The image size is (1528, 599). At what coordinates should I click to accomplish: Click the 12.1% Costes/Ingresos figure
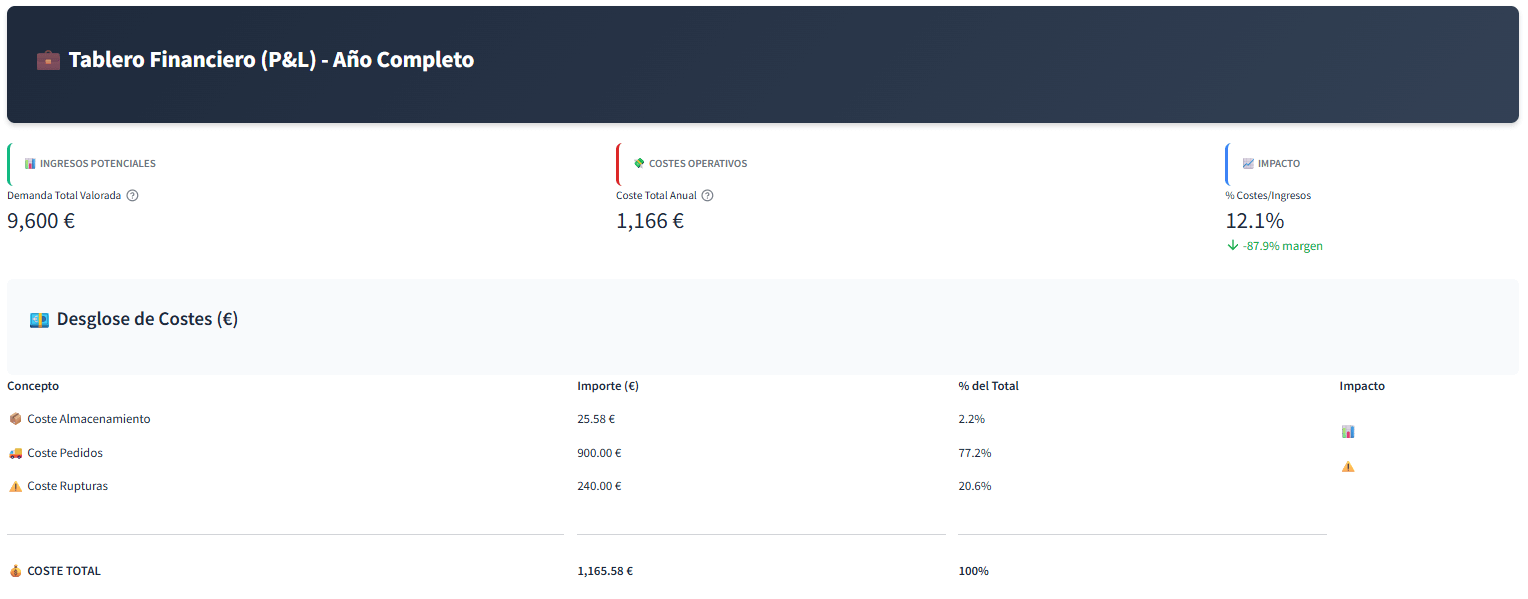(1255, 220)
